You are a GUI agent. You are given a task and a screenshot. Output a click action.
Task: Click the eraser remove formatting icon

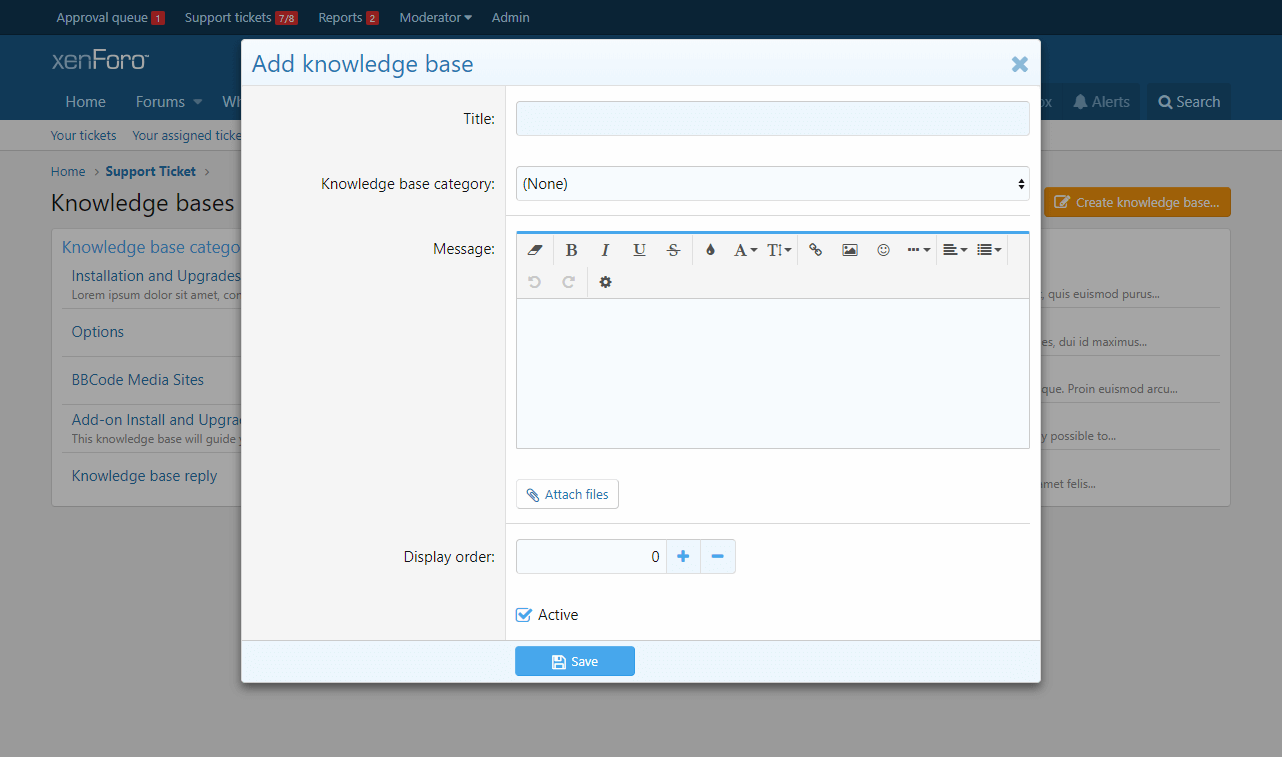point(534,250)
